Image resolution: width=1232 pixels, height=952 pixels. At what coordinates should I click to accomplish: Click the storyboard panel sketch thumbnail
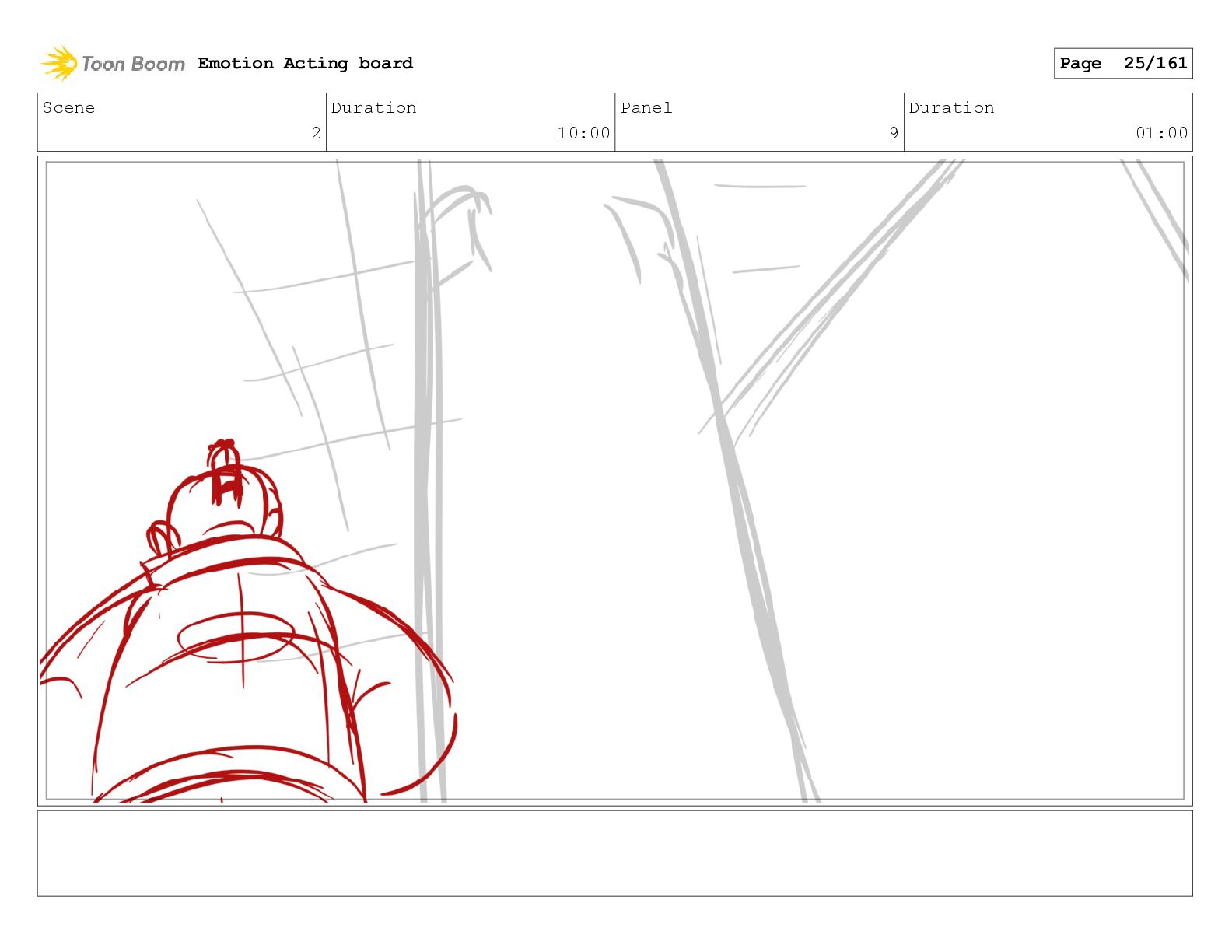tap(614, 481)
